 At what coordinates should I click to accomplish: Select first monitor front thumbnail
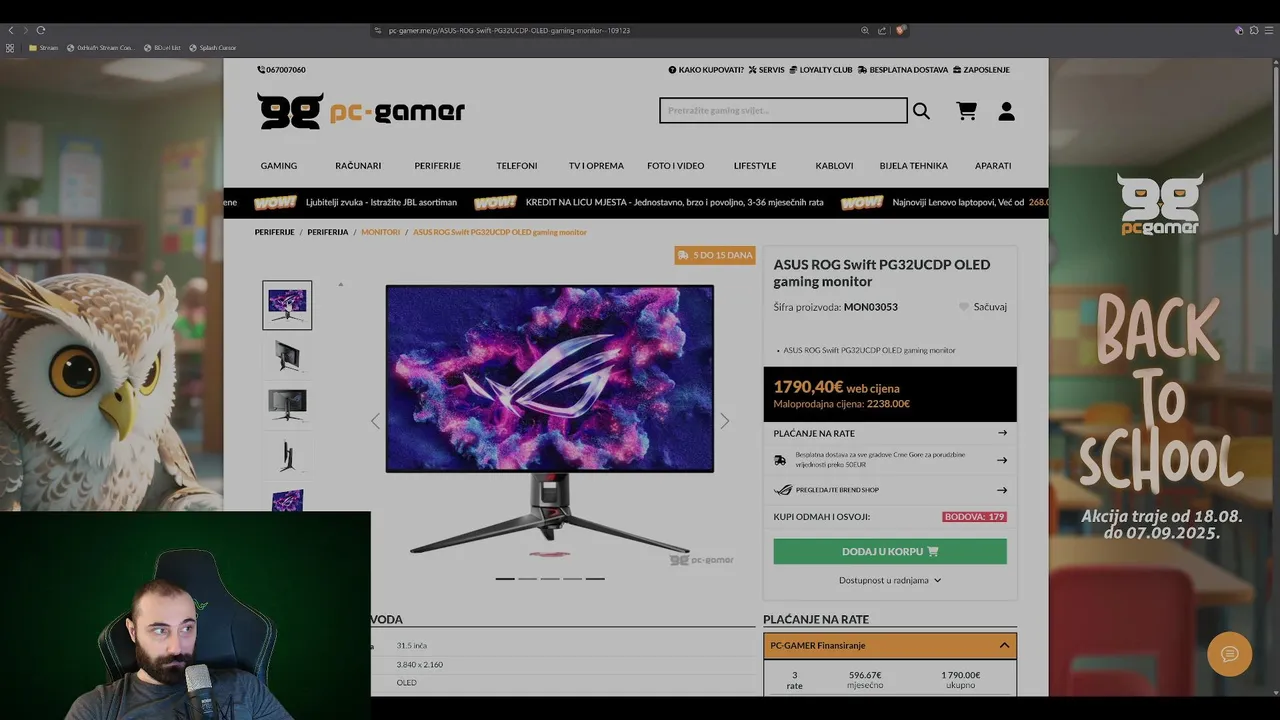[287, 305]
